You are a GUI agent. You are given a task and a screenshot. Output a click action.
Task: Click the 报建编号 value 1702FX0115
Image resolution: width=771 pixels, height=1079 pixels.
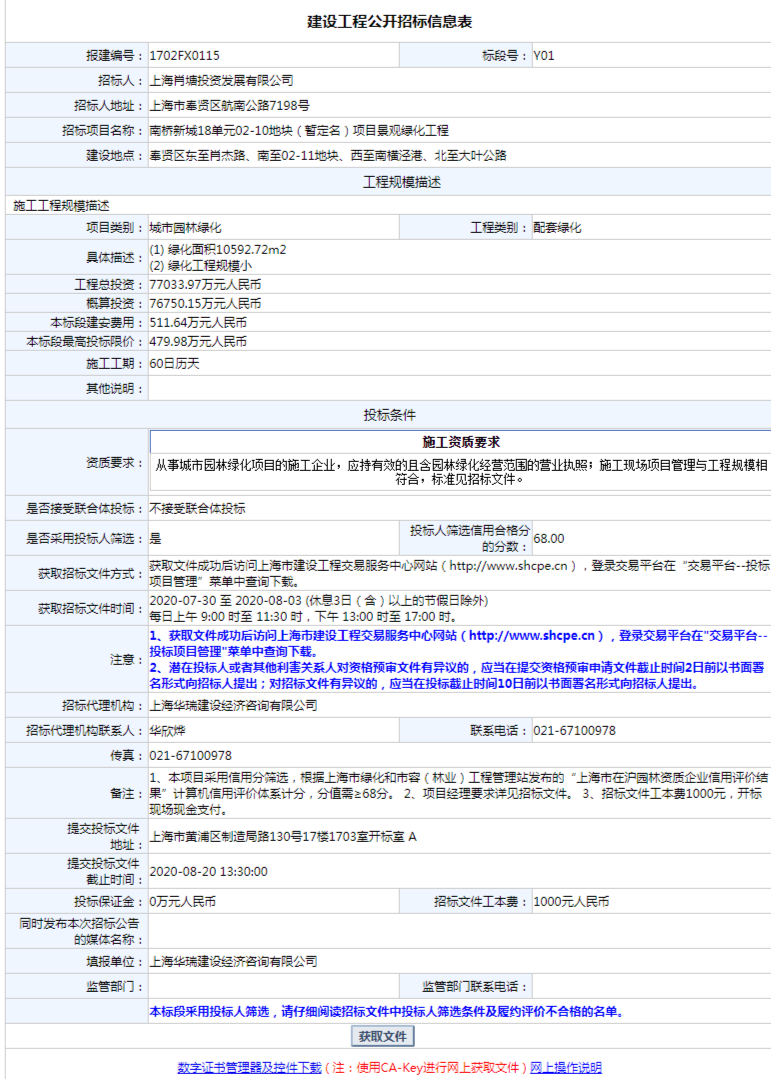click(184, 56)
